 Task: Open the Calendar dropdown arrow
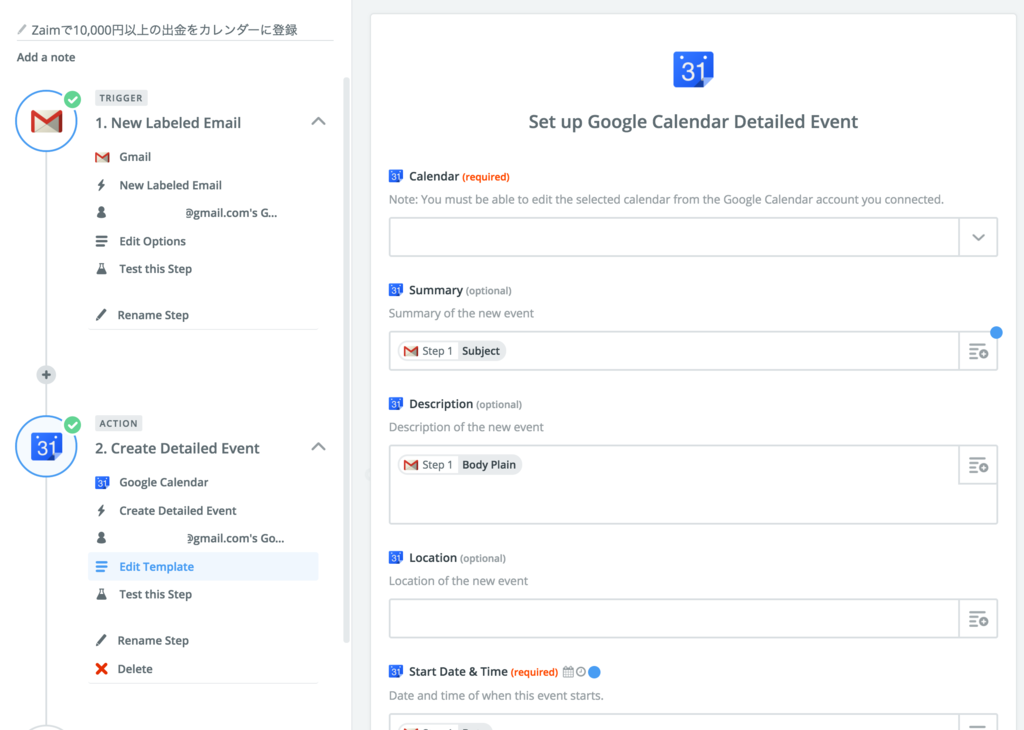click(x=978, y=237)
